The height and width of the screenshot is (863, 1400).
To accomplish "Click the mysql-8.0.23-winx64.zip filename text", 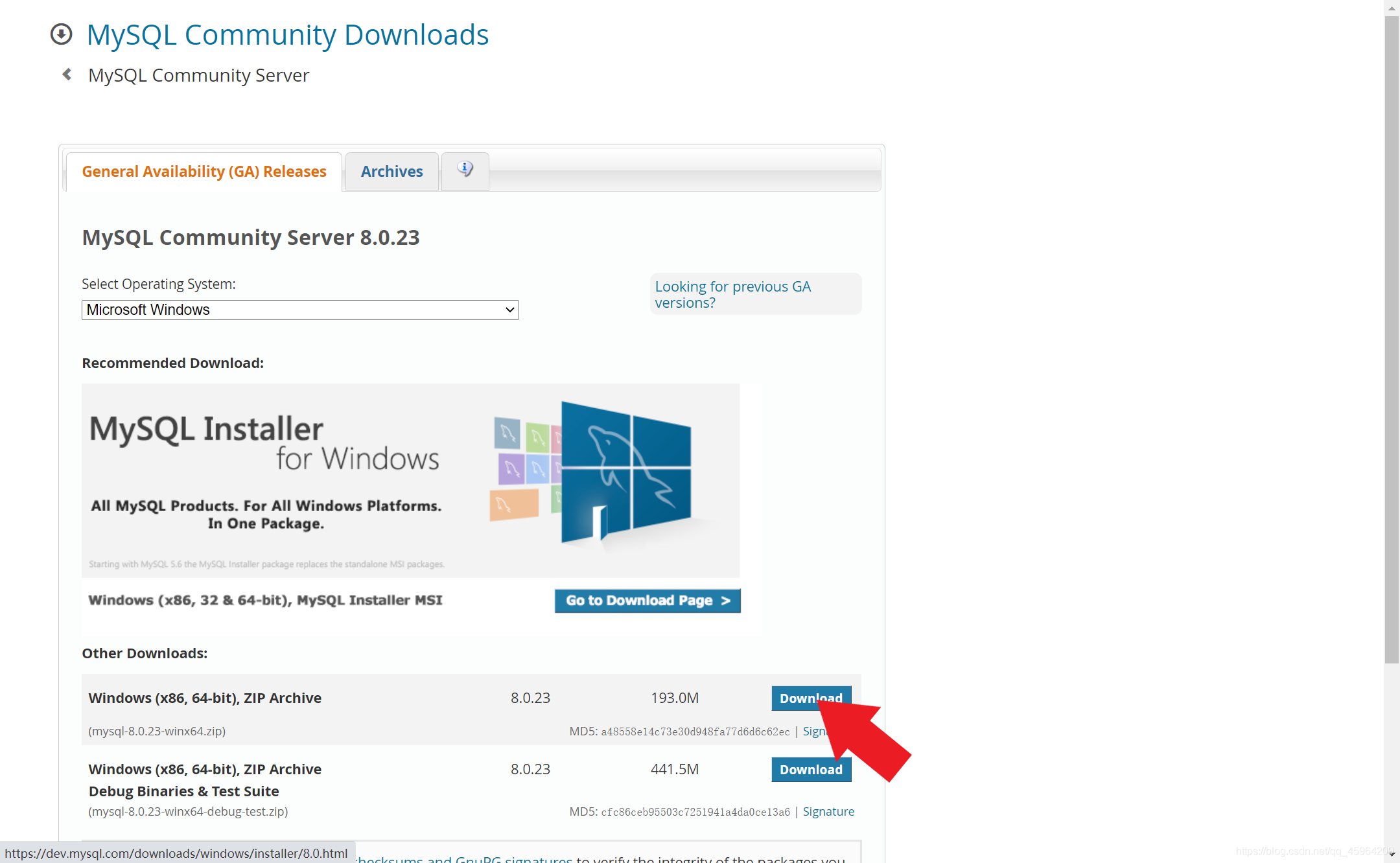I will (x=157, y=731).
